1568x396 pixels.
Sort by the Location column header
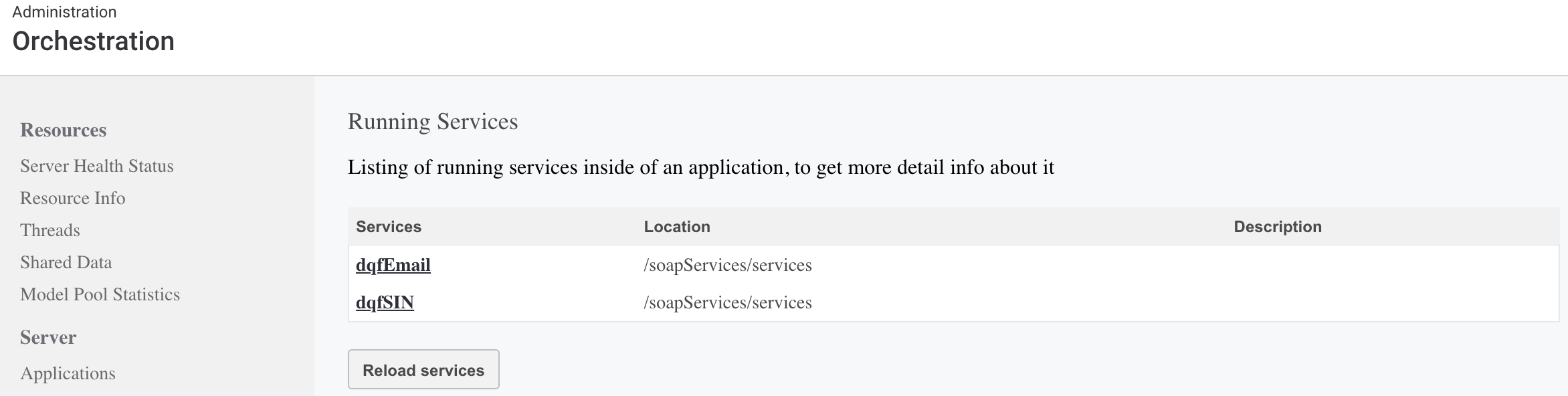(x=677, y=227)
